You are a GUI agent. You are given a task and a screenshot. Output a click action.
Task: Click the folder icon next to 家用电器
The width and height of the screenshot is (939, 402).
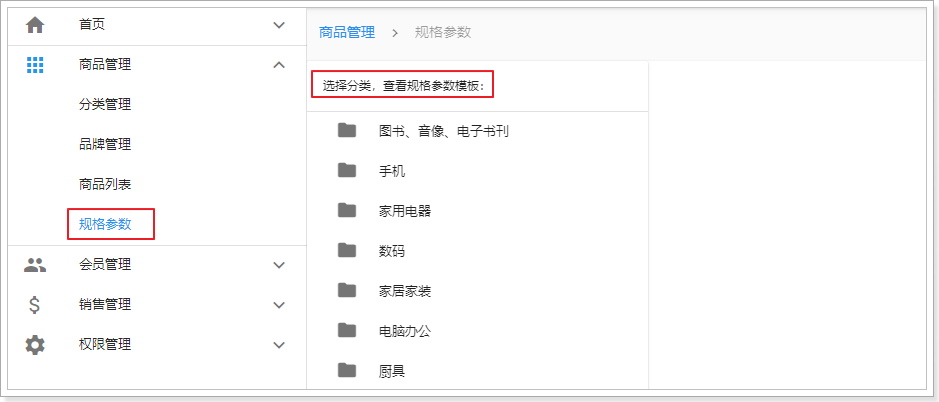(x=347, y=210)
